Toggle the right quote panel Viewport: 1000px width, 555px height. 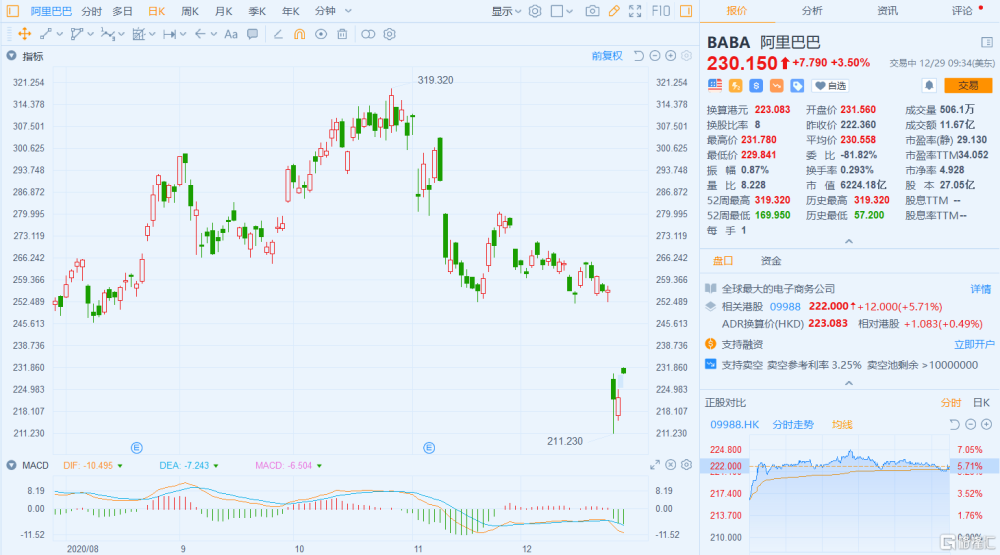pos(686,11)
